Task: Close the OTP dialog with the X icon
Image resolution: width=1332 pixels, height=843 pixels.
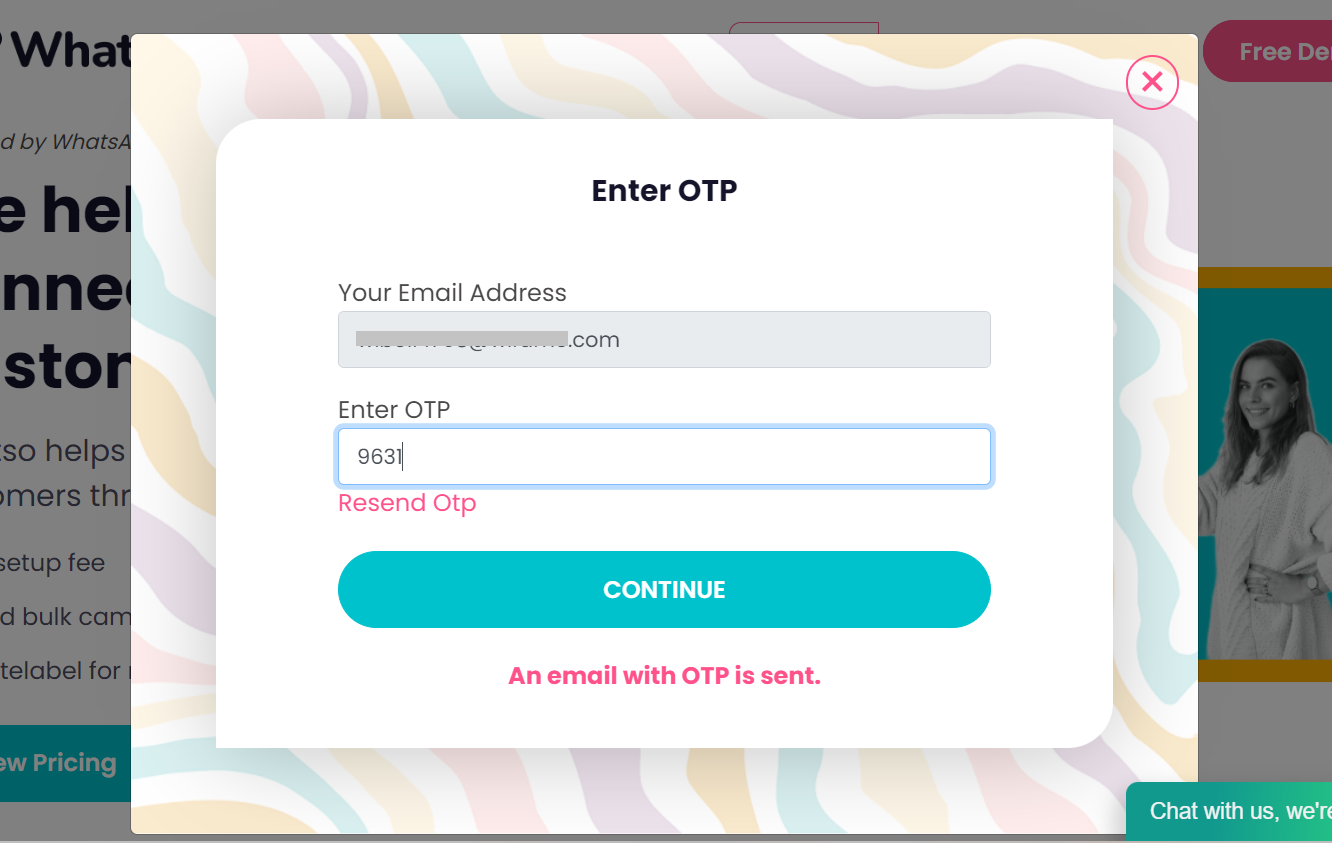Action: click(1152, 82)
